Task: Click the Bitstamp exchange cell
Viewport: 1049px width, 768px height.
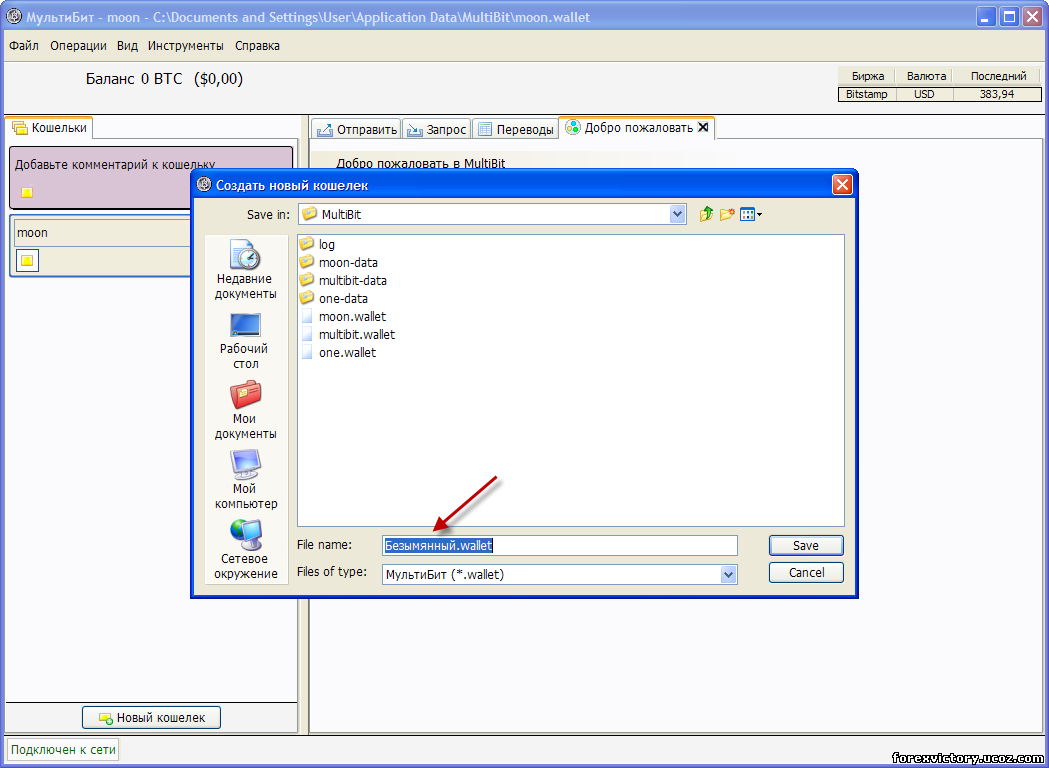Action: (866, 94)
